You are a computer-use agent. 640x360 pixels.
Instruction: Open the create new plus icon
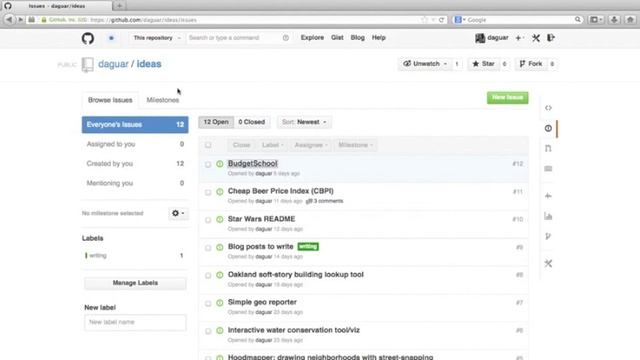[519, 38]
